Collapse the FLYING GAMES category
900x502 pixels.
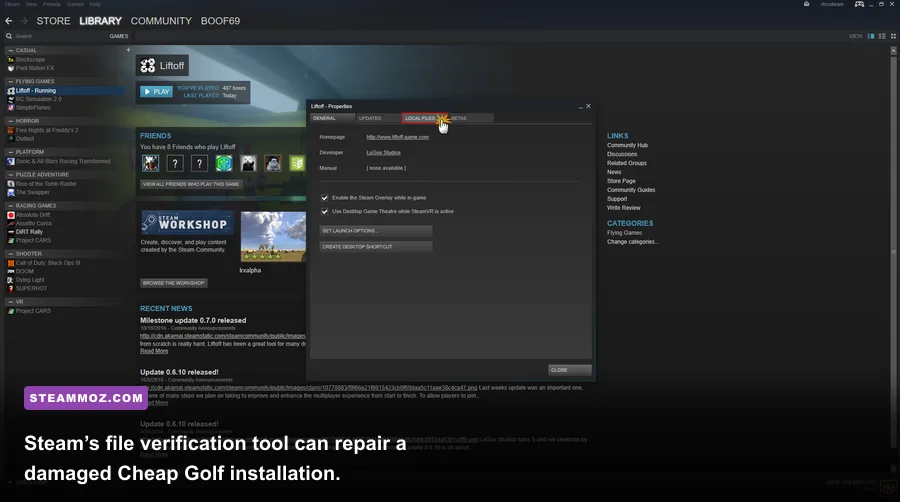click(10, 81)
